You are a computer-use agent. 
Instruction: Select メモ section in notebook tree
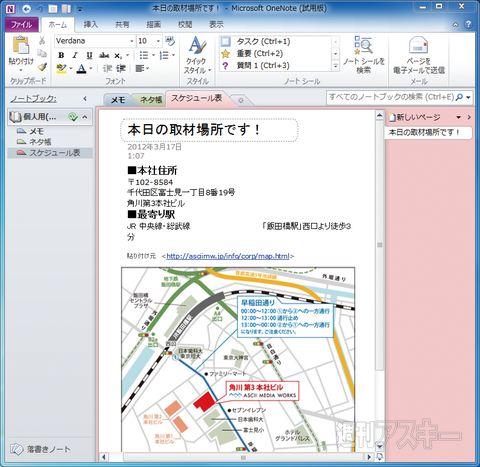[x=50, y=131]
